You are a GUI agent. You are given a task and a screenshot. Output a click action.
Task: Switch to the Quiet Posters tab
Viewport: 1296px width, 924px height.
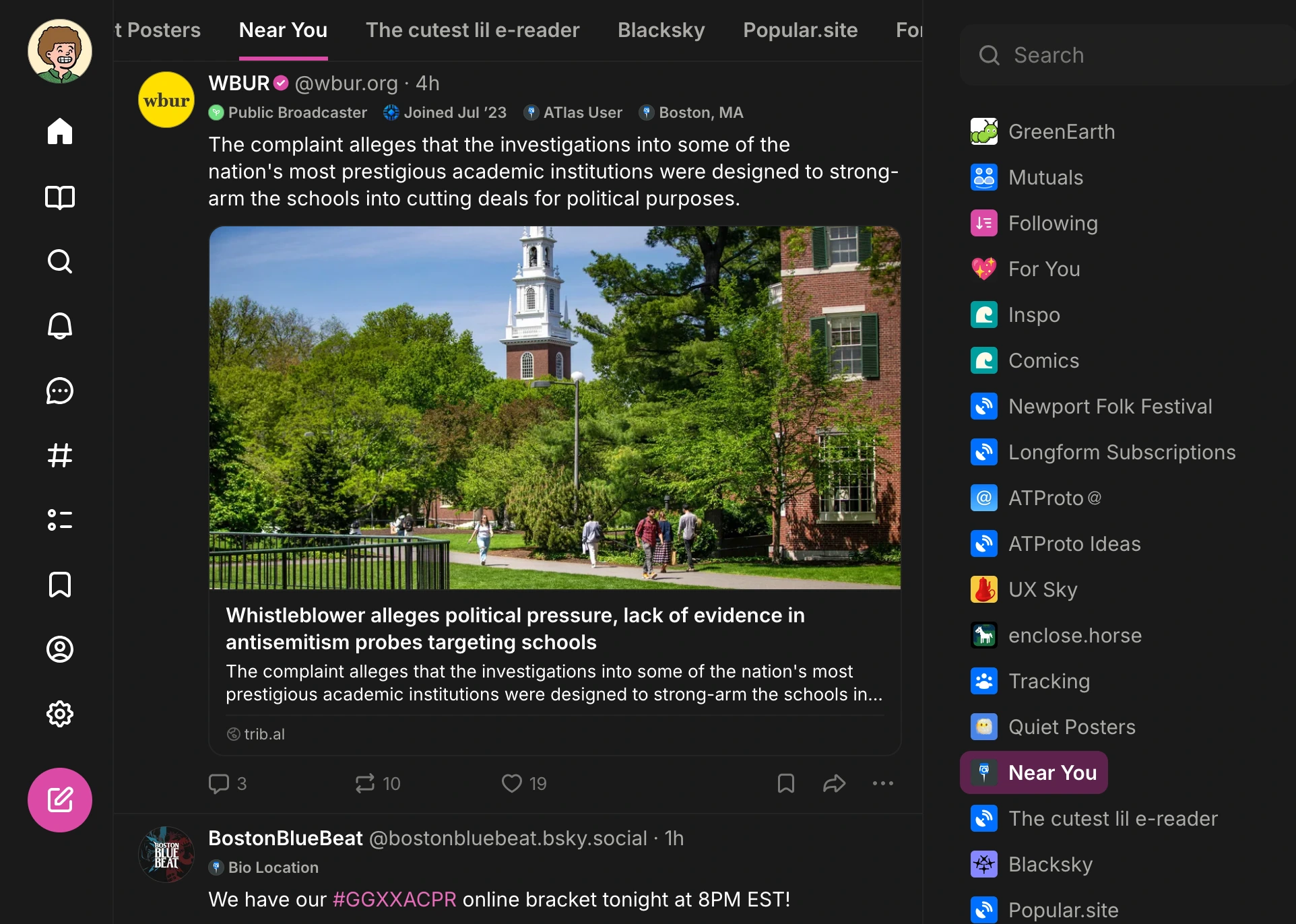[158, 30]
